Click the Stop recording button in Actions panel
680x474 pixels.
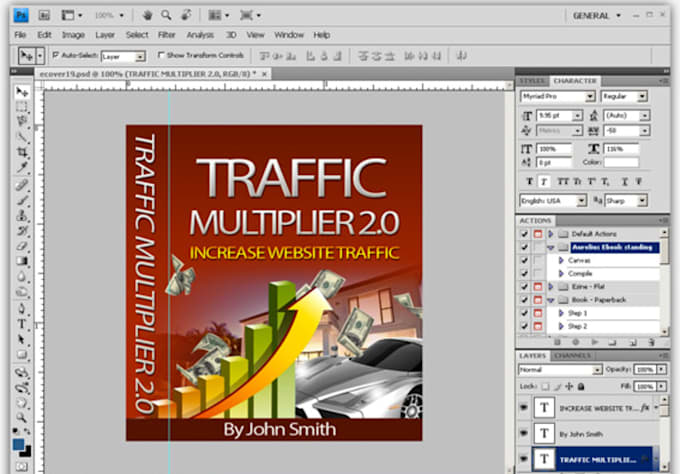click(557, 343)
